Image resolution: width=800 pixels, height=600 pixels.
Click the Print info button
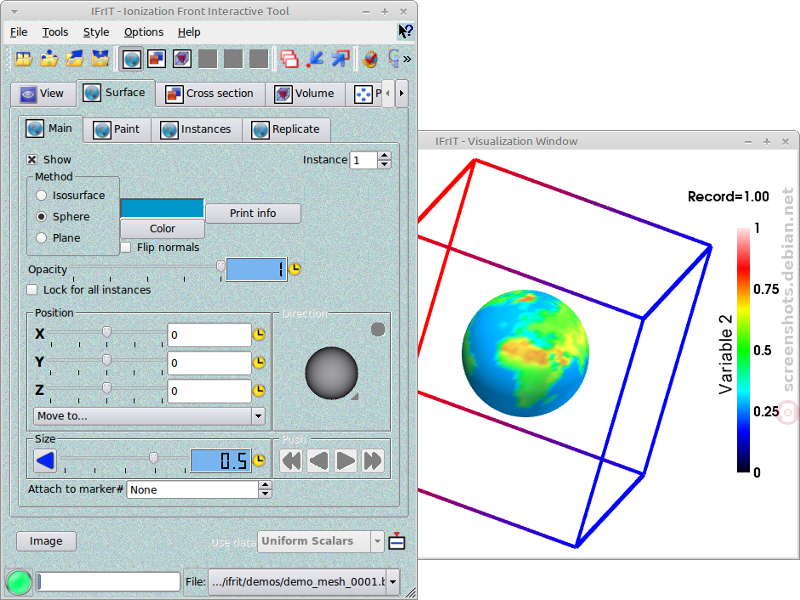(x=253, y=213)
